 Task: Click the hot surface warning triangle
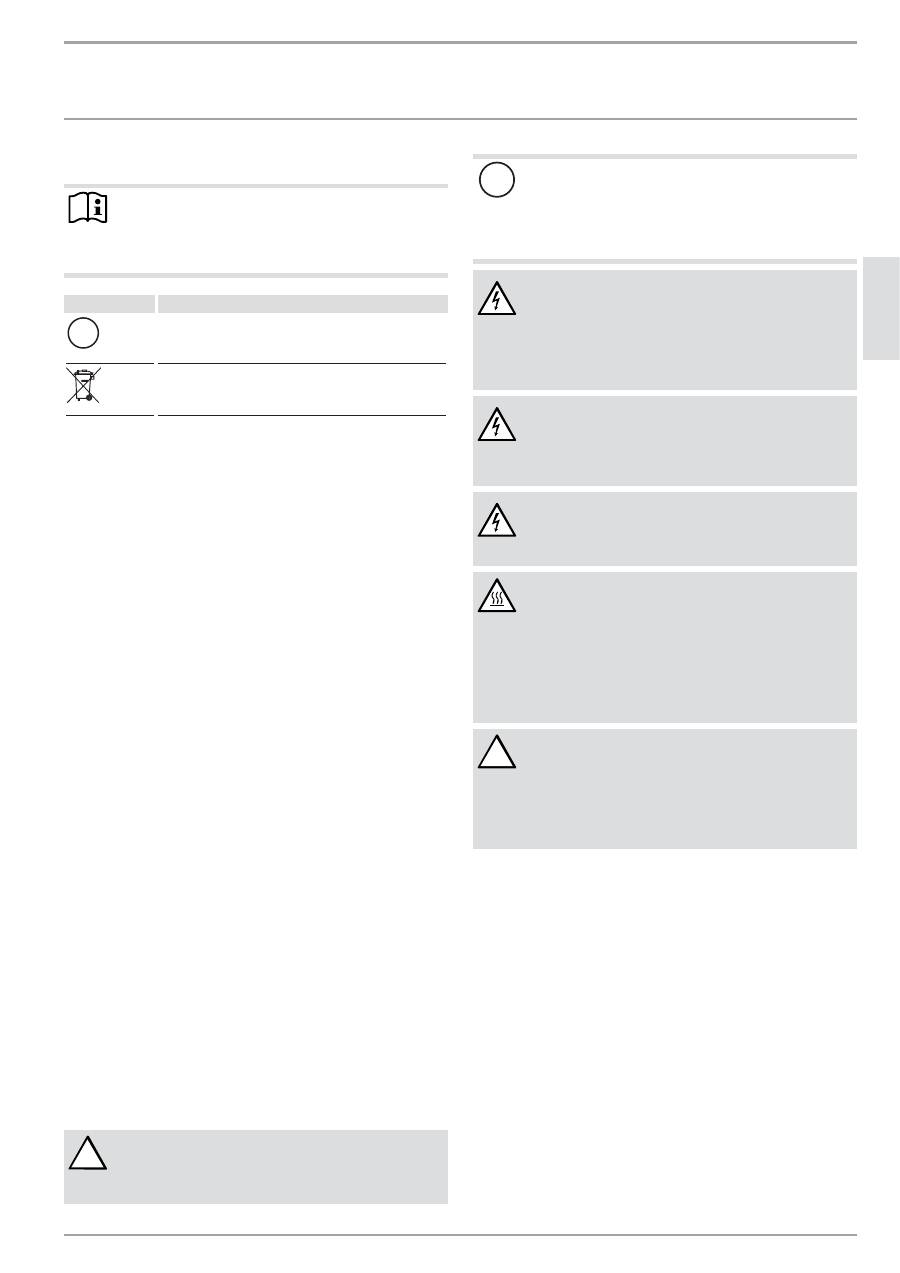[x=497, y=597]
